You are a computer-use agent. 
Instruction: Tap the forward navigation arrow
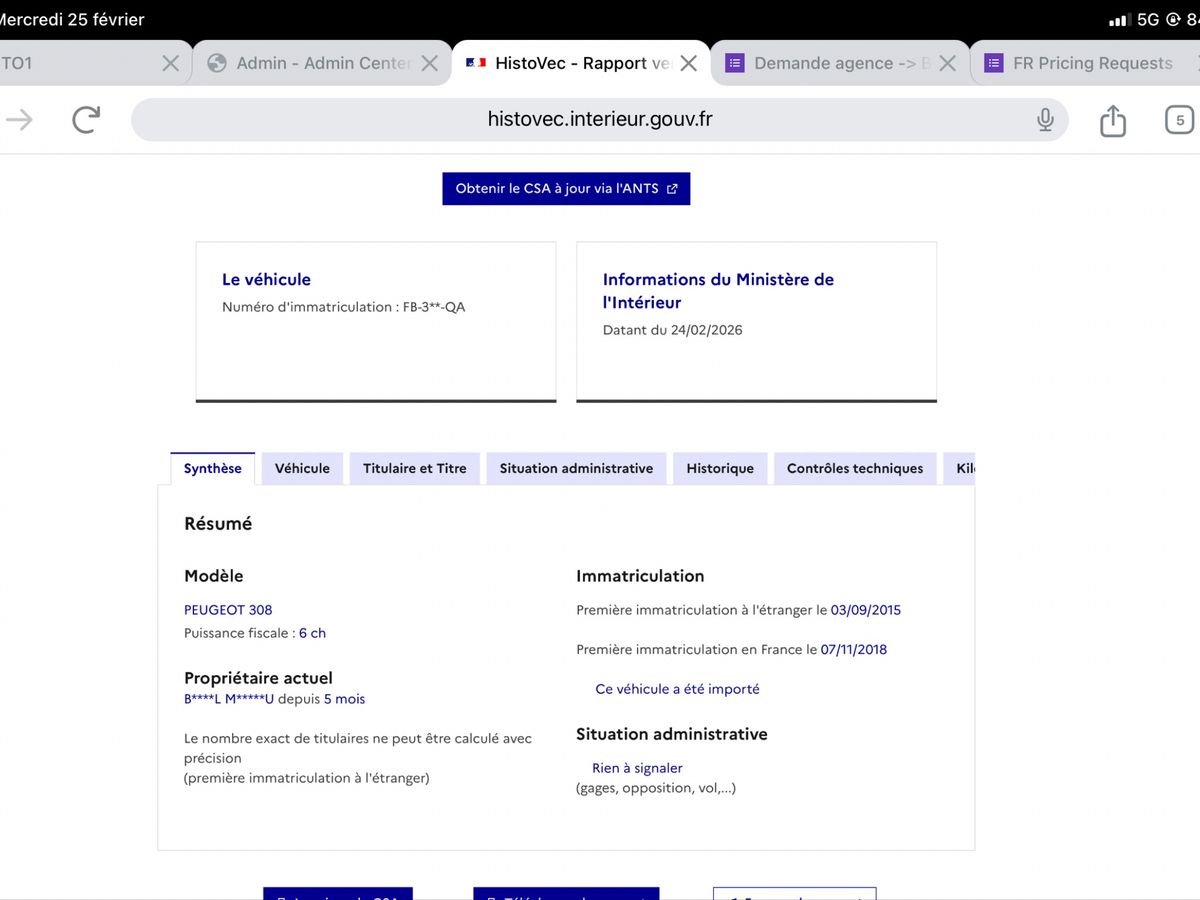(x=20, y=120)
